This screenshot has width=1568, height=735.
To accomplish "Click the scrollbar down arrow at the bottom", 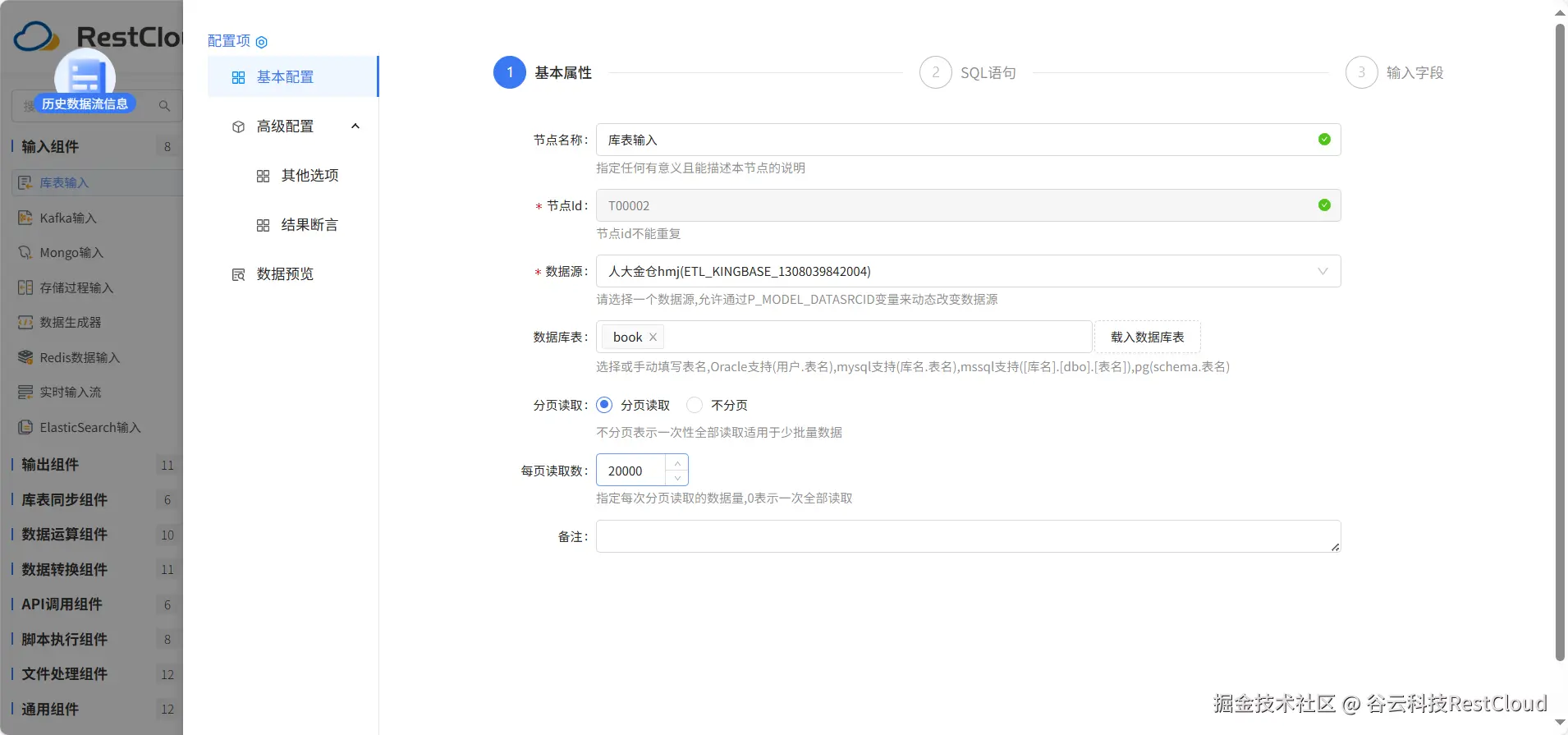I will coord(1561,724).
